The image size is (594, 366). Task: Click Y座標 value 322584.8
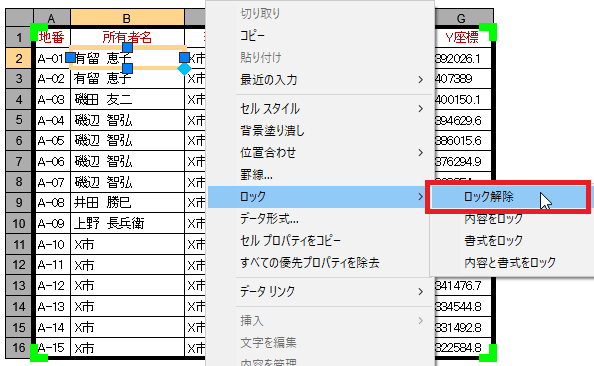(462, 347)
